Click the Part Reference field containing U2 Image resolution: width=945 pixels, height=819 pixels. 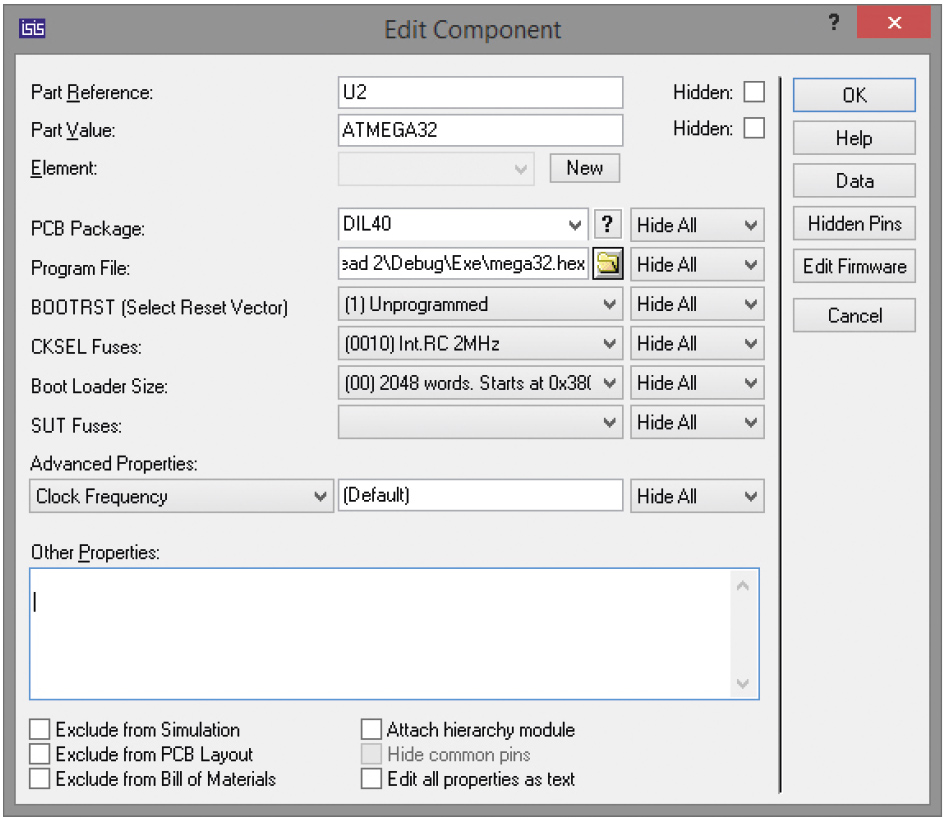(480, 92)
